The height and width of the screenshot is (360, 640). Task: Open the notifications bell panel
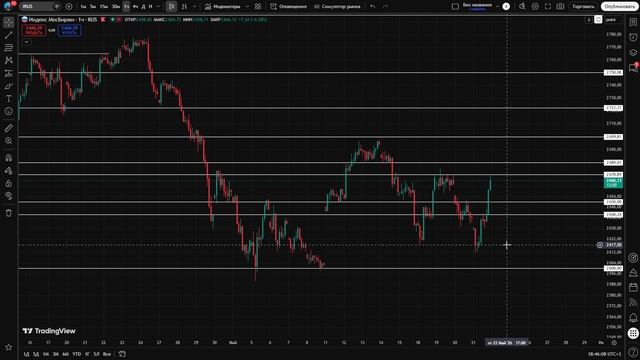[x=633, y=317]
